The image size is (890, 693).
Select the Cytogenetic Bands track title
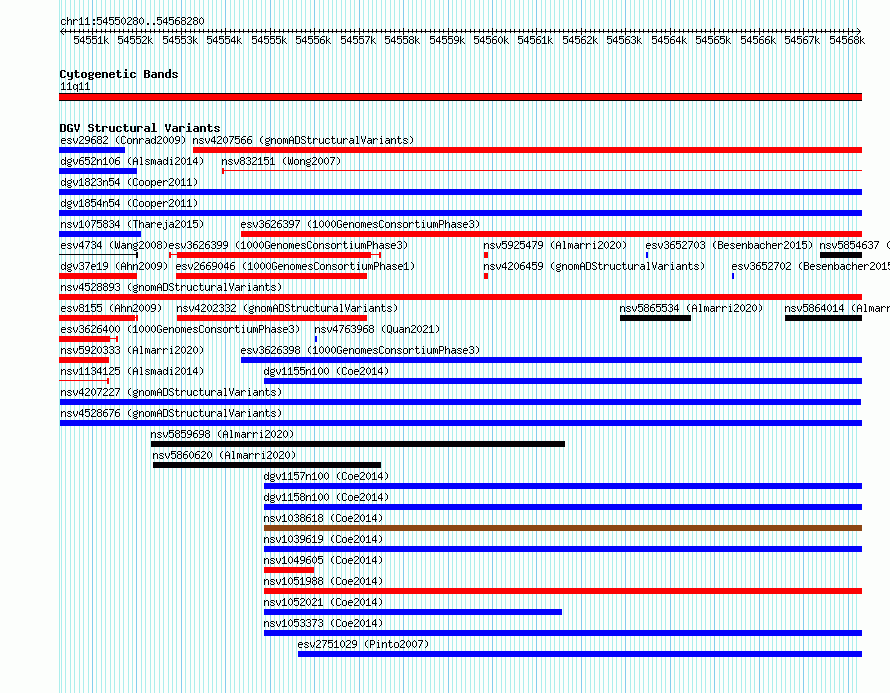[119, 74]
